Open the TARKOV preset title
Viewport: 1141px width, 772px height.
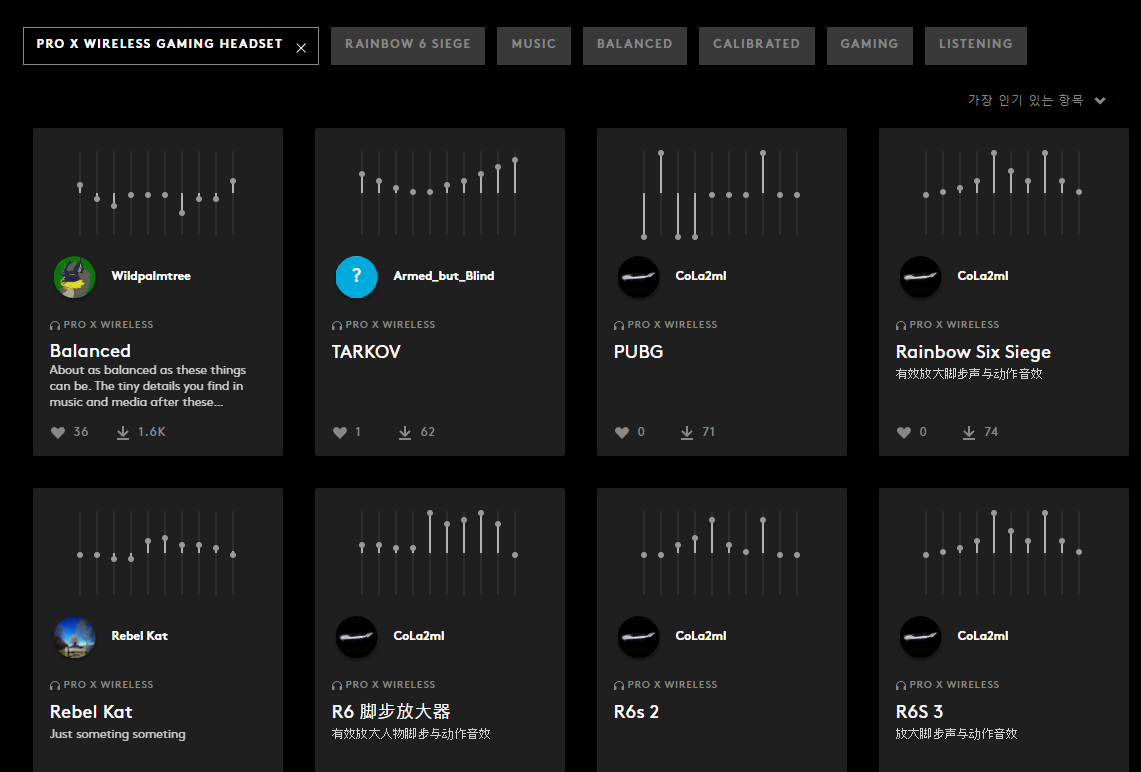point(366,351)
